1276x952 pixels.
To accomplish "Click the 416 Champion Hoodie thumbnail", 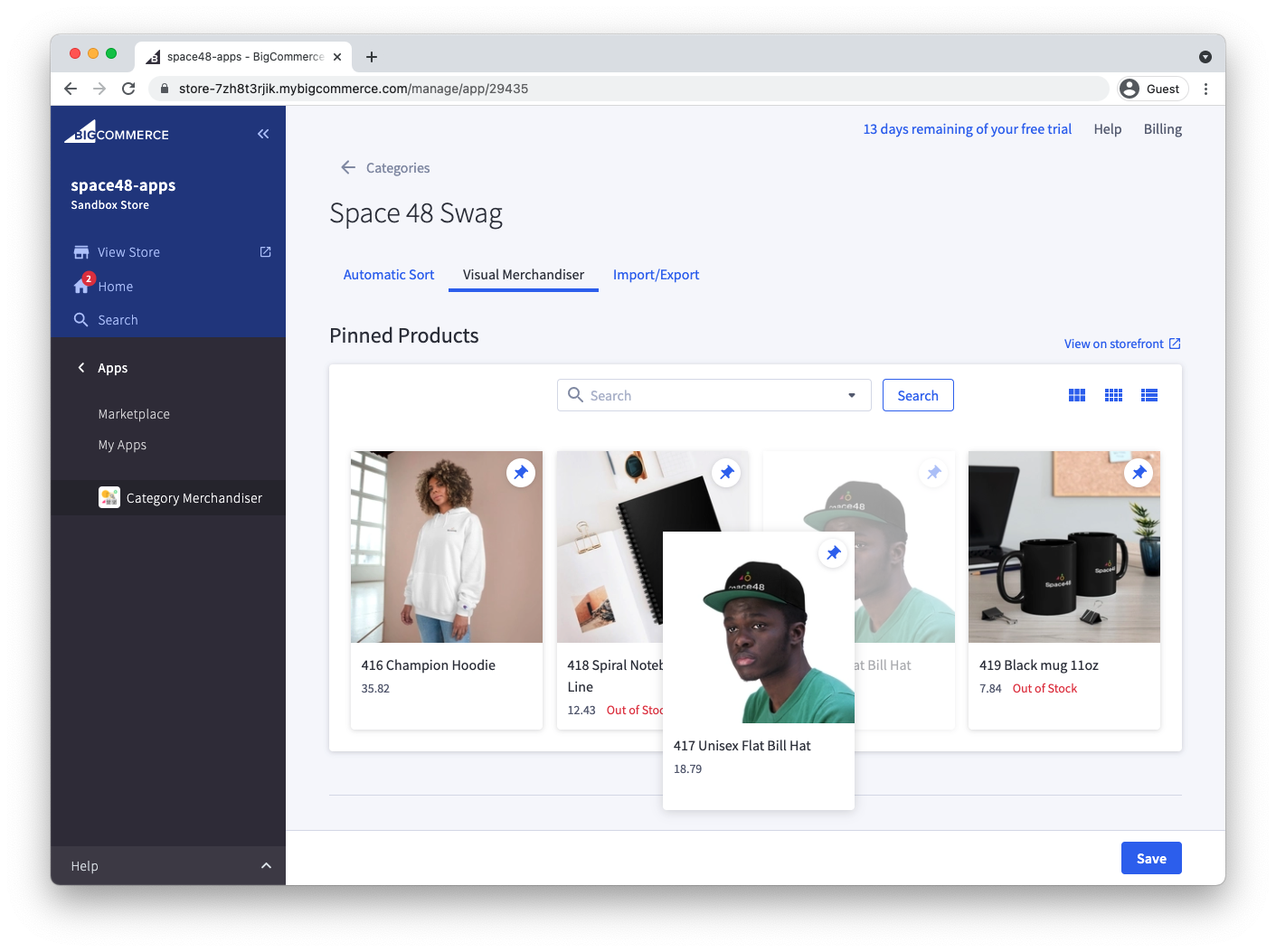I will point(447,547).
